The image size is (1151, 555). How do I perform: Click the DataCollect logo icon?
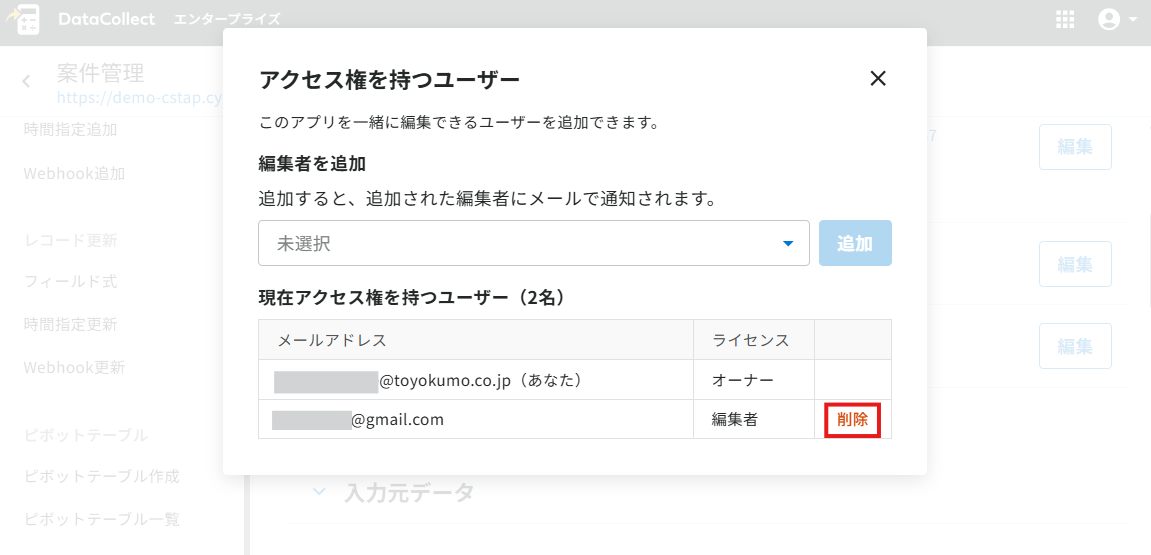(23, 18)
